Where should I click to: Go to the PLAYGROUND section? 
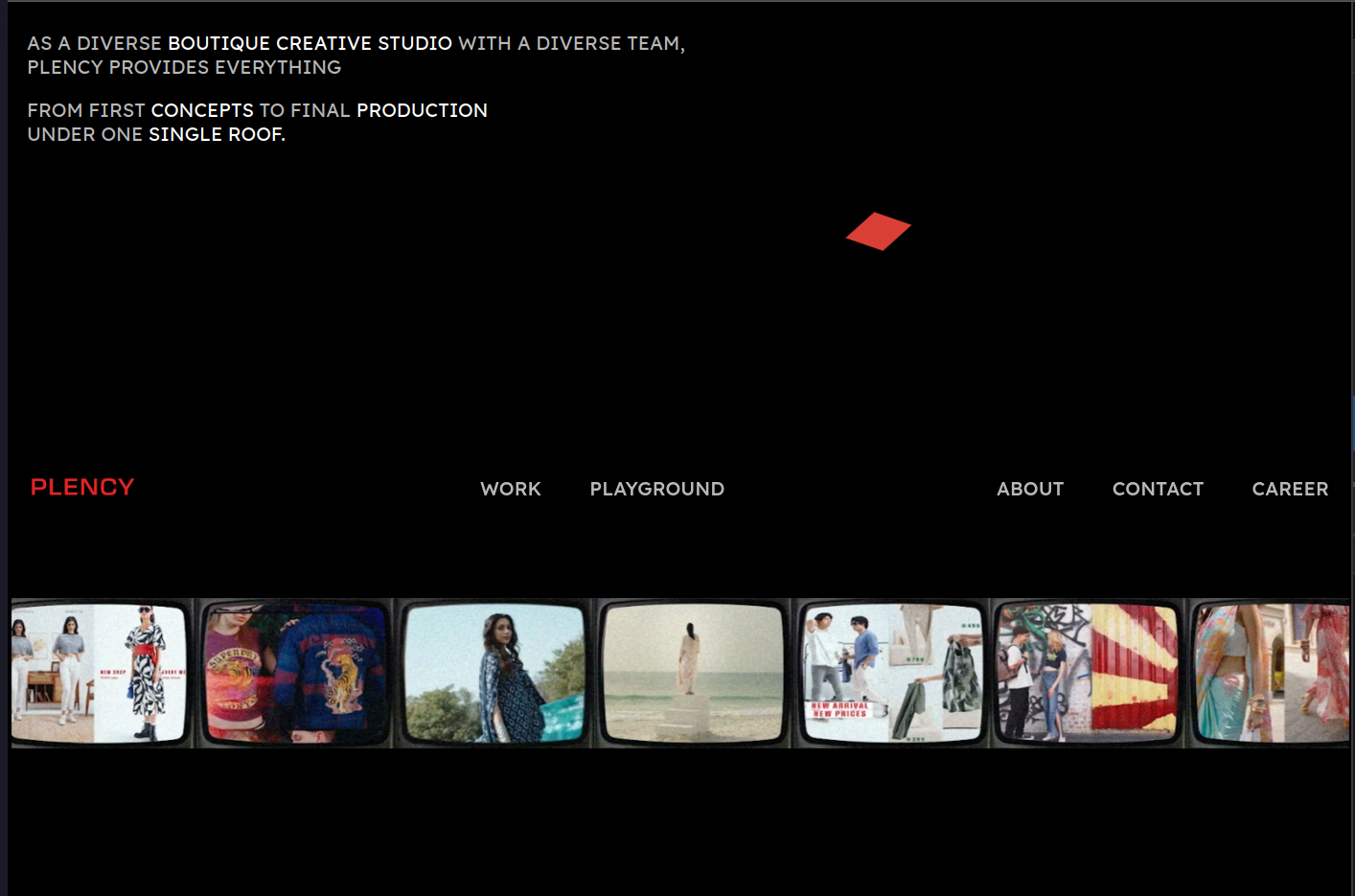tap(656, 489)
